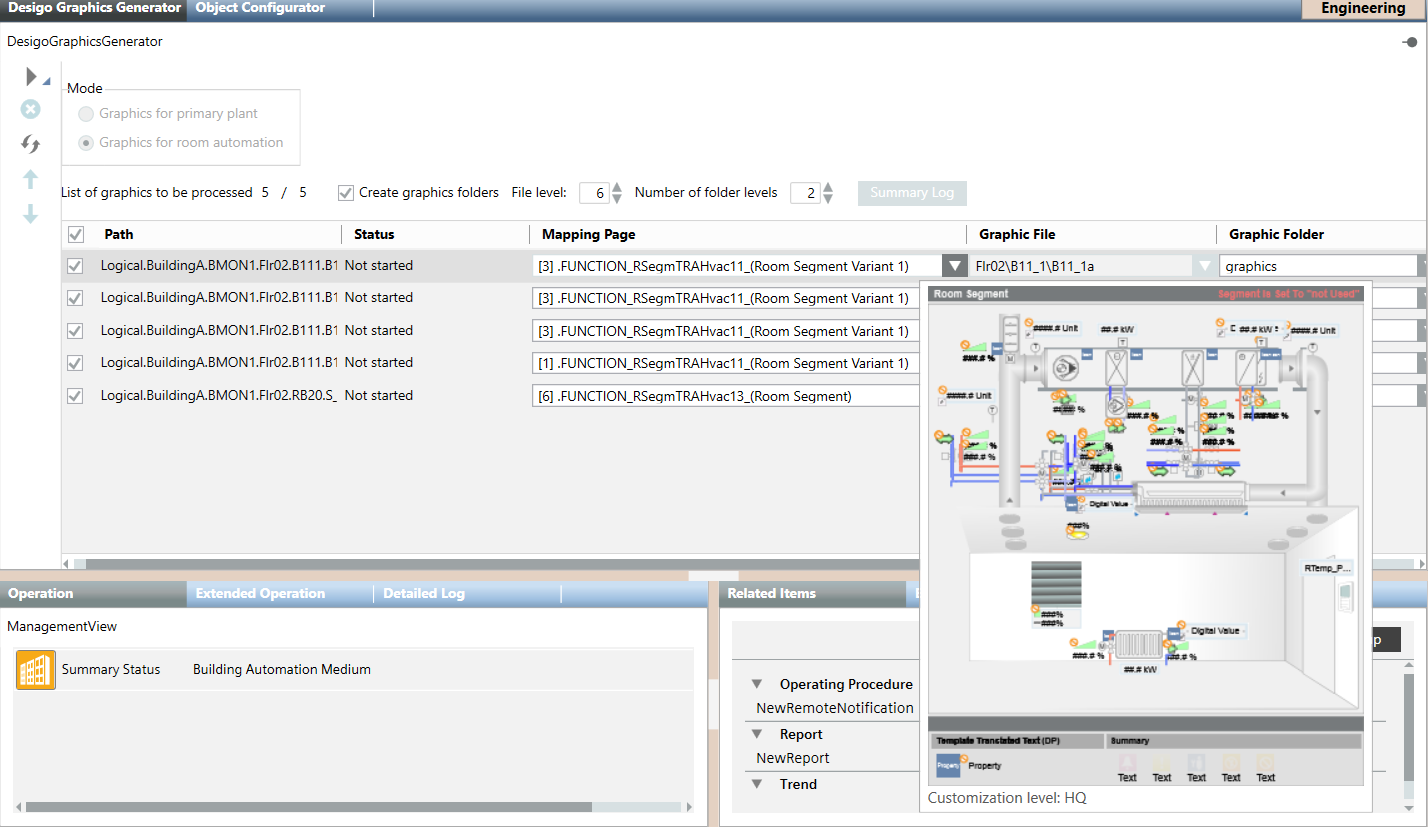1428x827 pixels.
Task: Toggle the Create graphics folders checkbox
Action: [346, 193]
